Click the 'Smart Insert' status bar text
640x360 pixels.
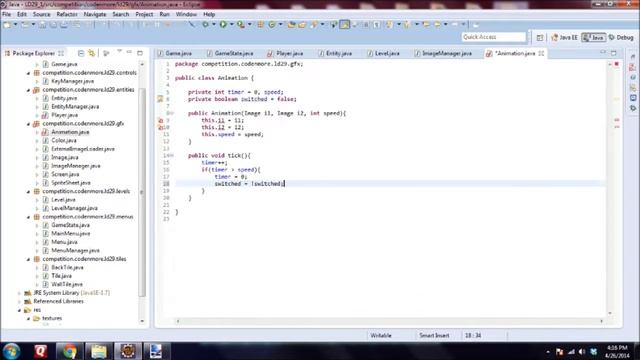tap(434, 336)
